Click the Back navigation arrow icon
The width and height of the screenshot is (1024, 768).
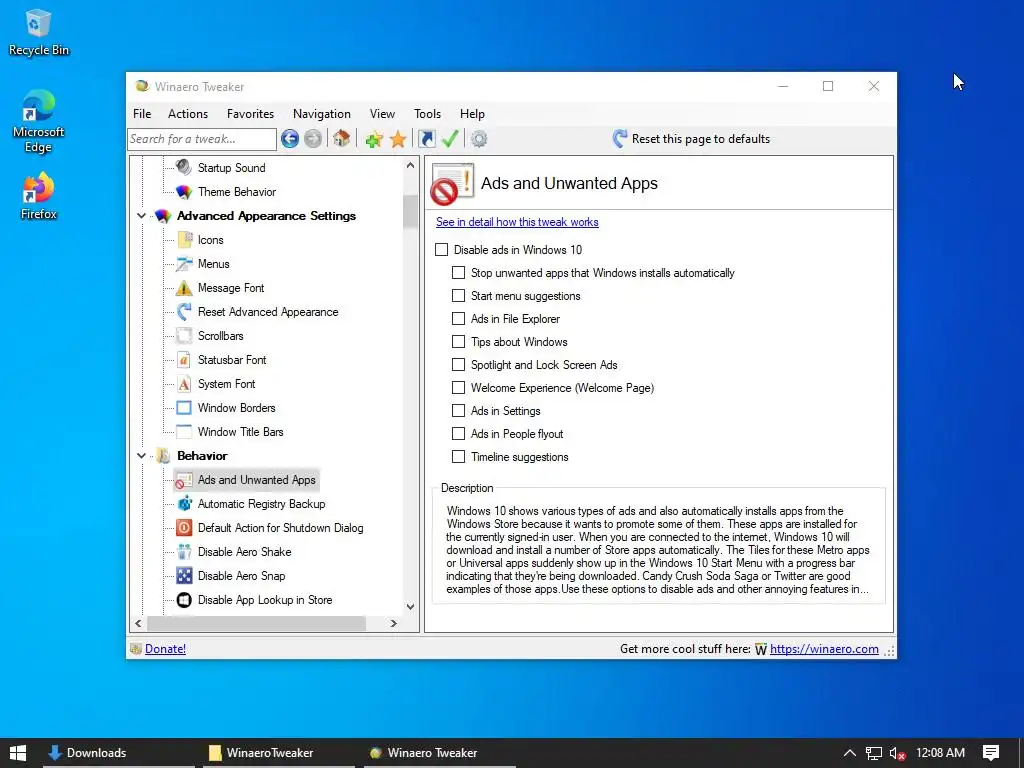pyautogui.click(x=290, y=138)
